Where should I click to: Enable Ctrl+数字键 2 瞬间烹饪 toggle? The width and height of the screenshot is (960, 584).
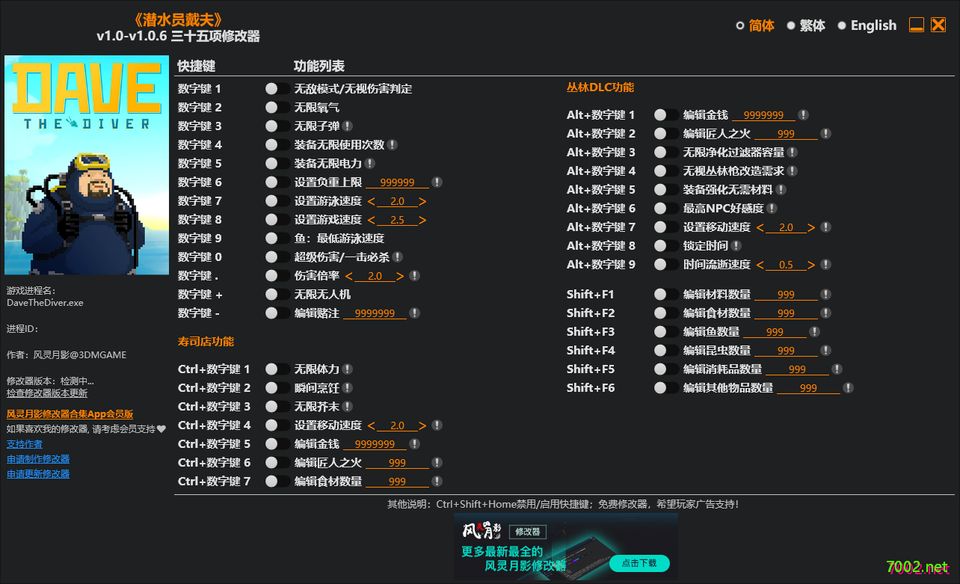277,388
